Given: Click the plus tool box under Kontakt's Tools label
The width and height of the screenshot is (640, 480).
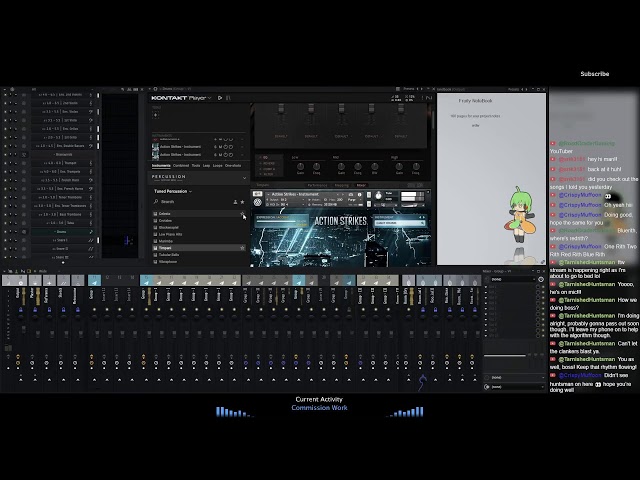Looking at the screenshot, I should click(x=156, y=116).
